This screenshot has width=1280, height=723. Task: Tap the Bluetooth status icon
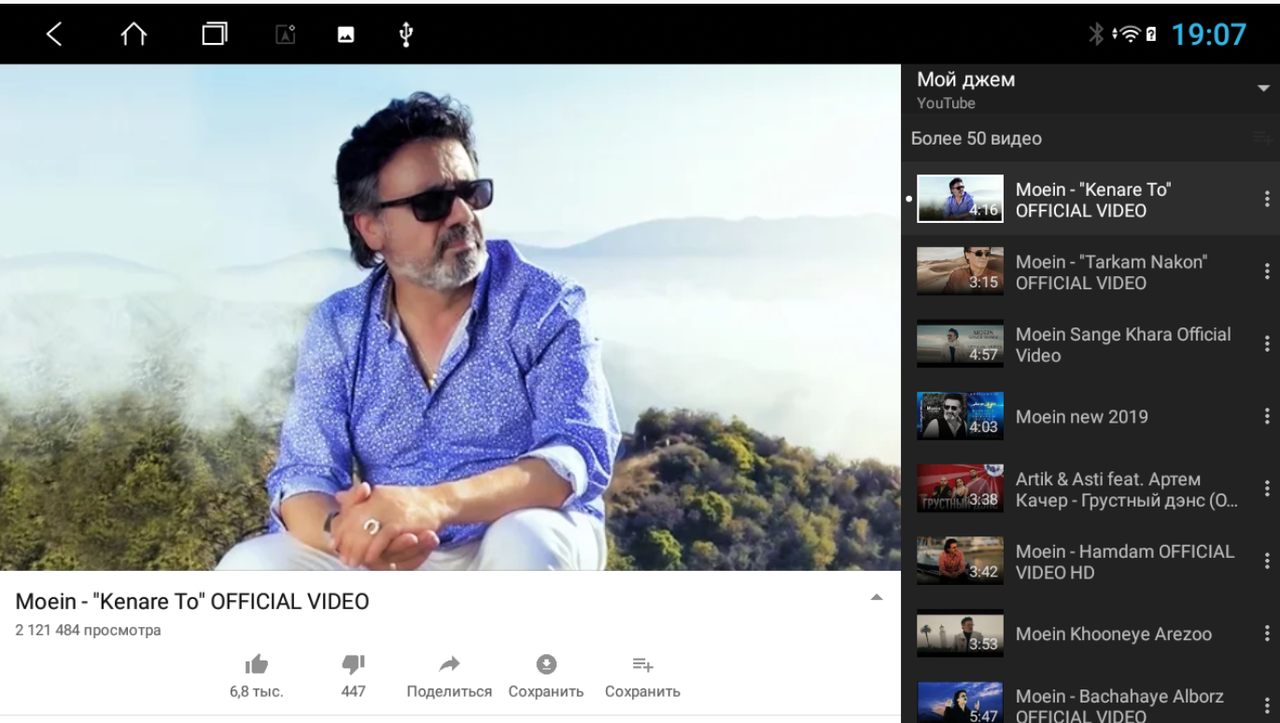click(x=1096, y=34)
